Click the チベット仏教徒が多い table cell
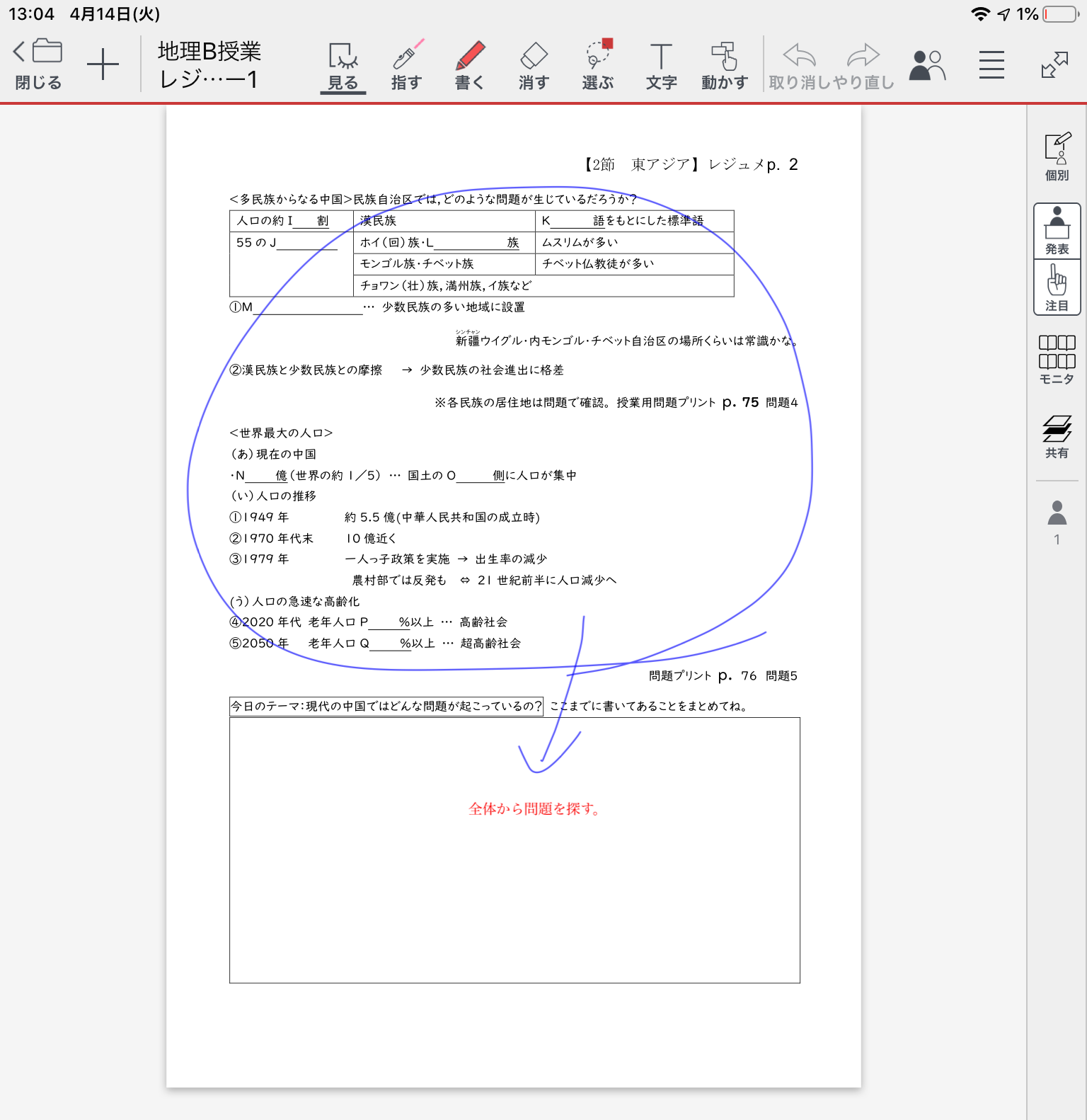The width and height of the screenshot is (1087, 1120). pos(634,263)
